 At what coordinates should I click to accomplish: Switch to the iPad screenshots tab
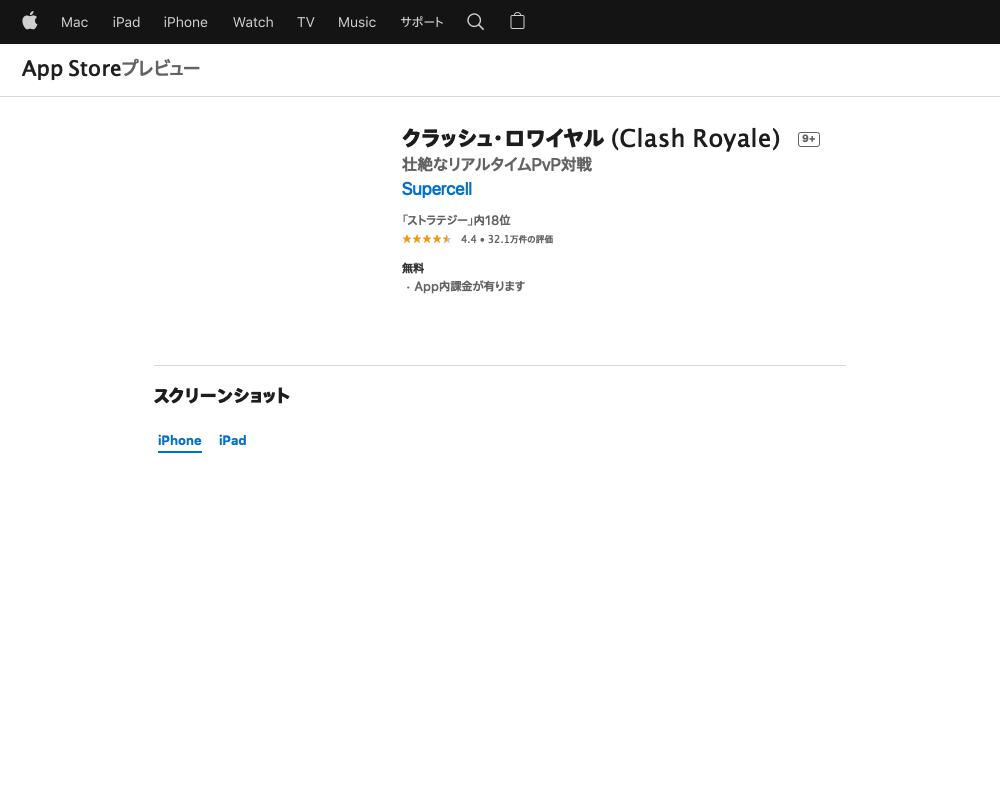tap(232, 440)
